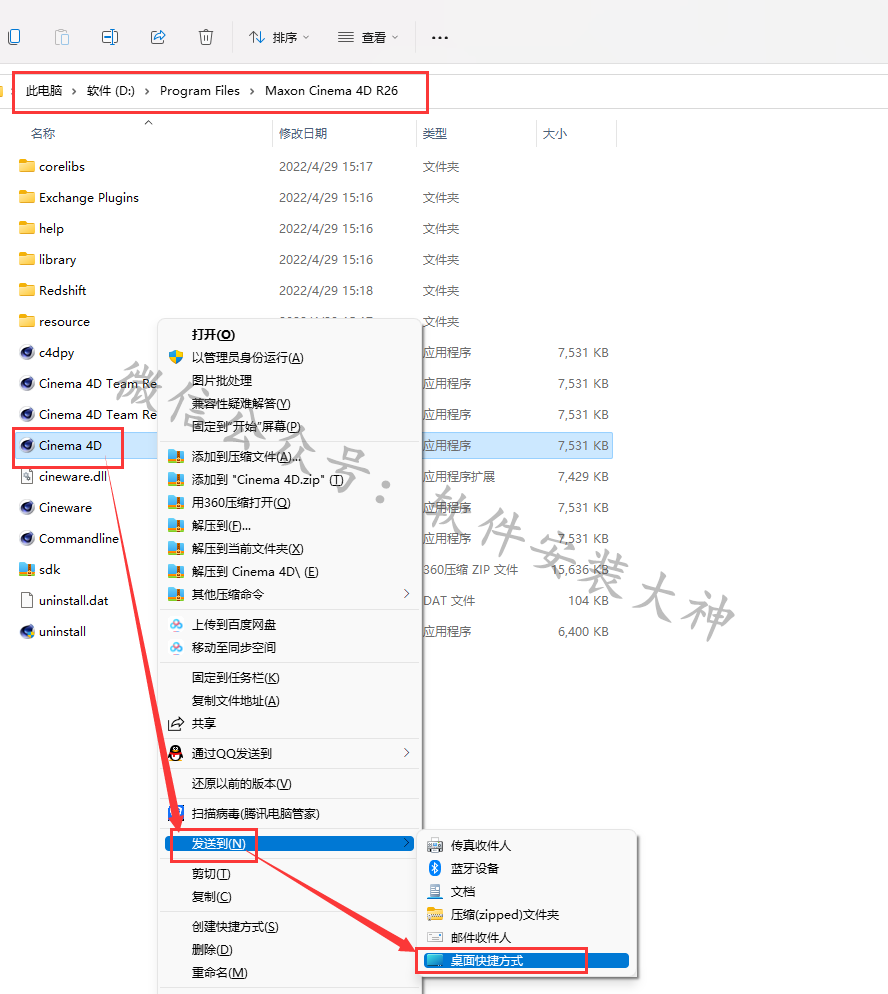Select the Cinema 4D application icon

(27, 446)
